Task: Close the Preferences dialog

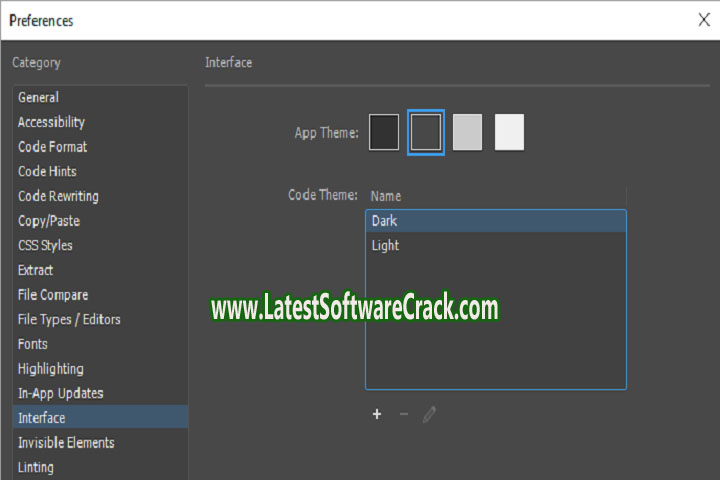Action: [704, 19]
